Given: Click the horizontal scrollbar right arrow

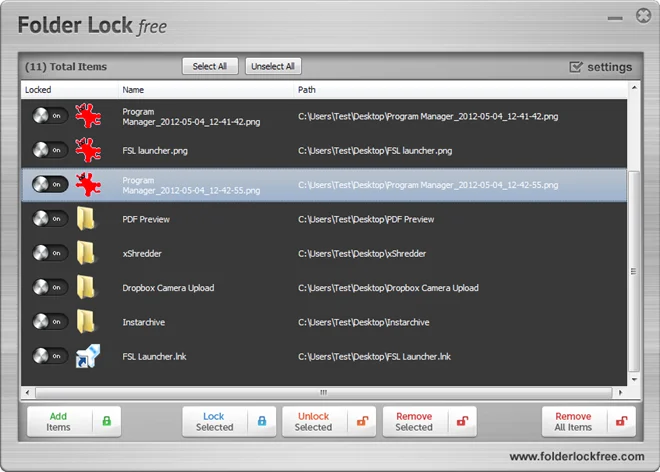Looking at the screenshot, I should [620, 392].
